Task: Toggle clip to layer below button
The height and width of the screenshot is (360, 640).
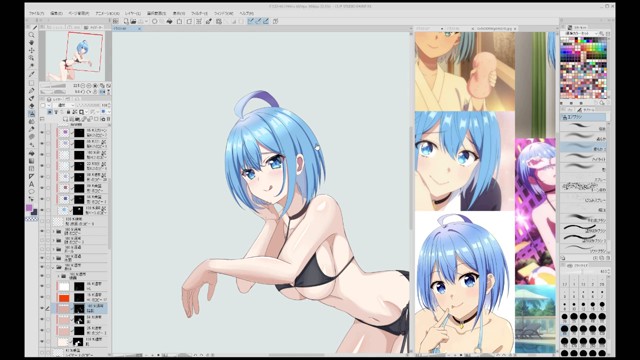Action: [x=50, y=112]
